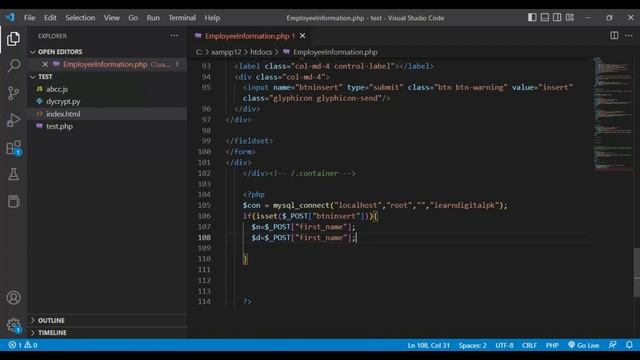Close the EmployeeInformation.php editor tab
This screenshot has width=640, height=360.
(x=302, y=36)
